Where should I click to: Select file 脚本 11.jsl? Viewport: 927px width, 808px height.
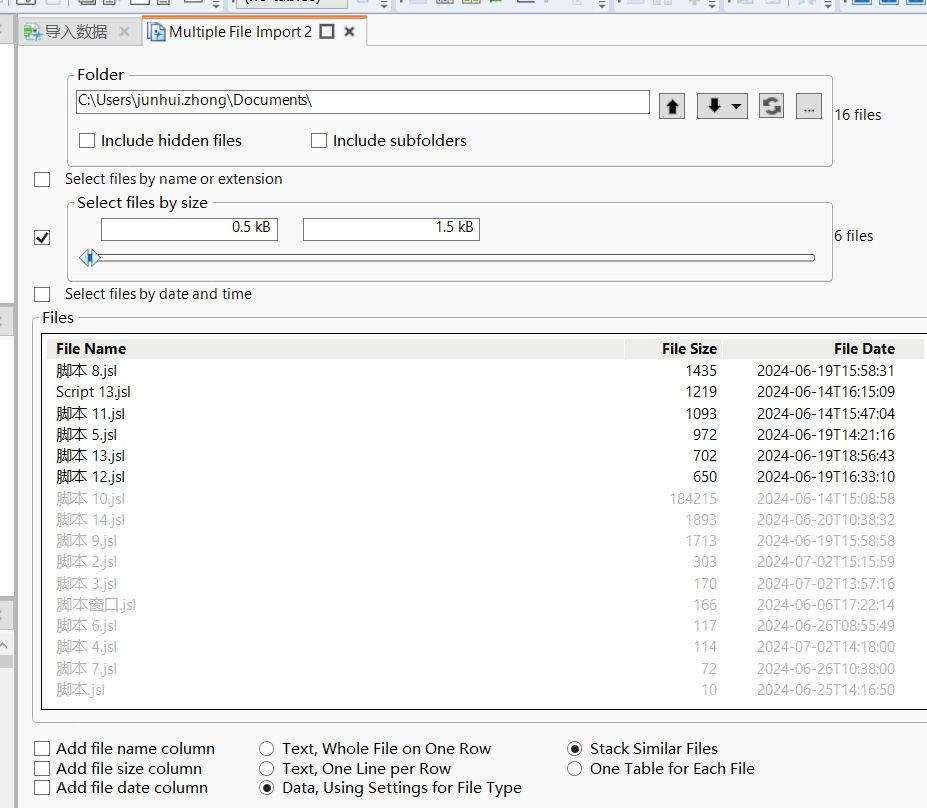click(90, 414)
